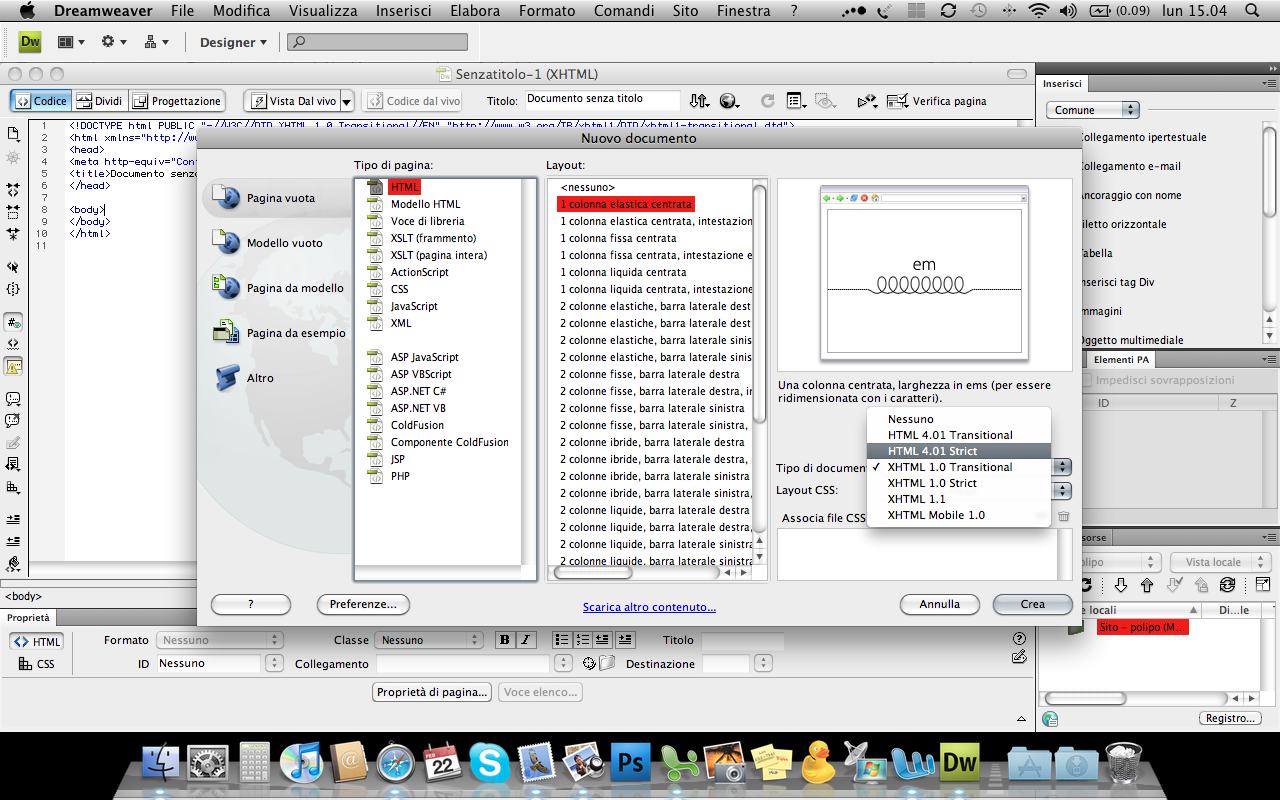Switch to Progettazione design view
Screen dimensions: 1280x800
pyautogui.click(x=176, y=101)
